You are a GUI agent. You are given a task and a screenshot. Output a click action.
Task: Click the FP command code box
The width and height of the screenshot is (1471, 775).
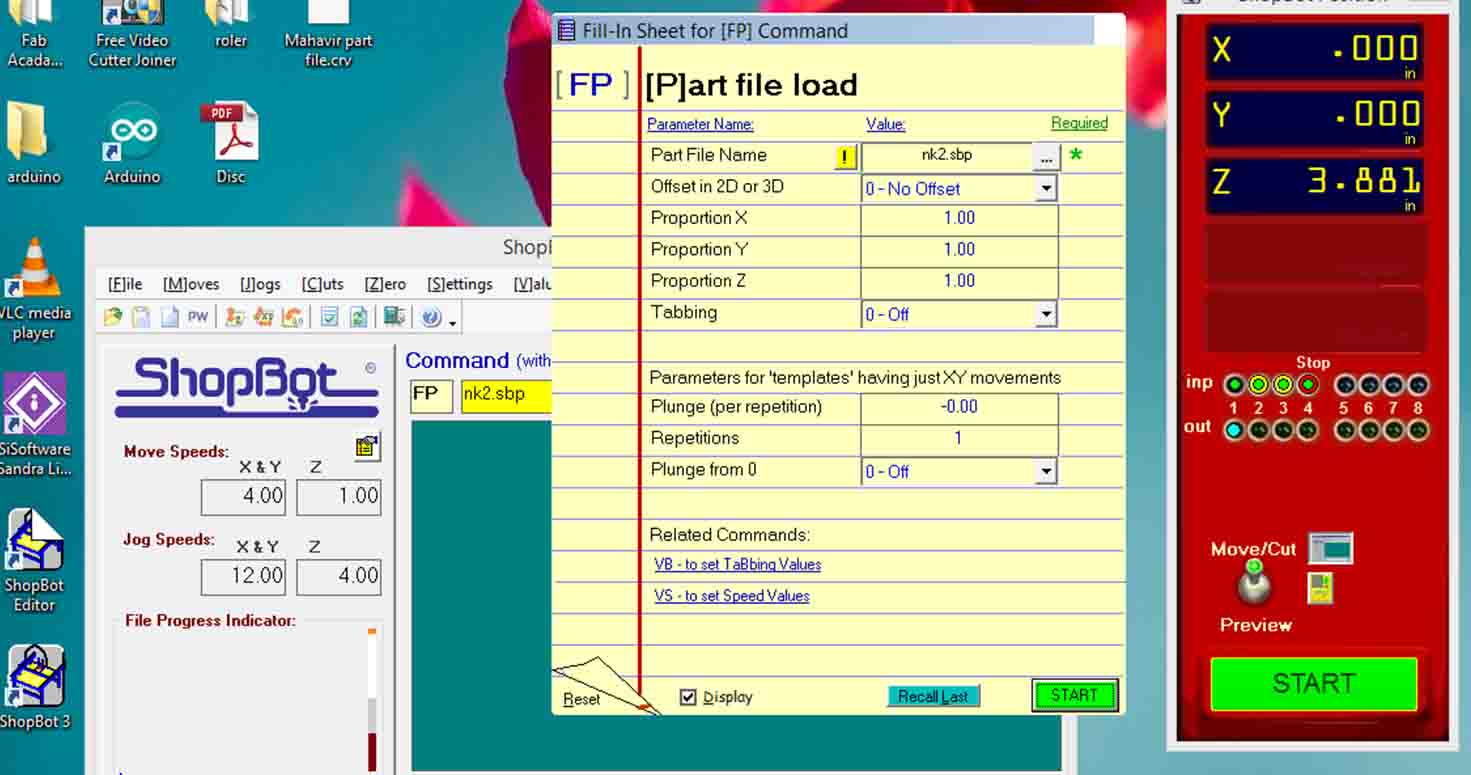coord(431,395)
